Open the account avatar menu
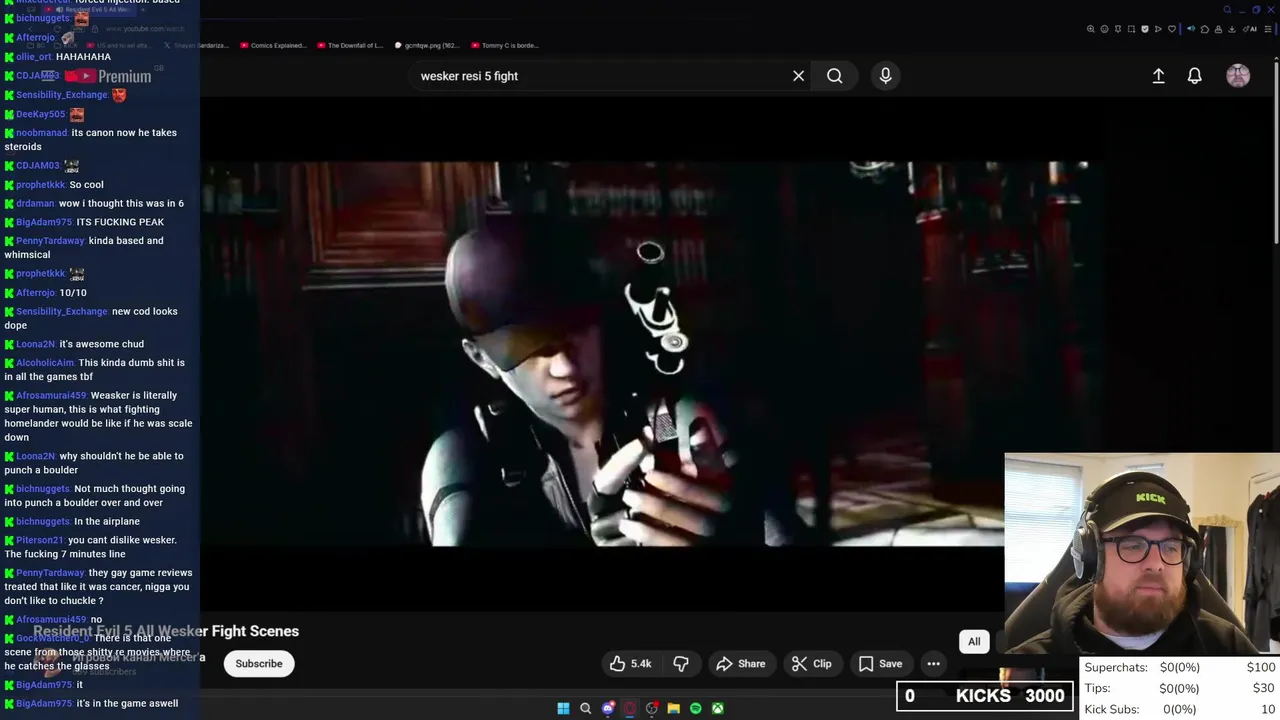Screen dimensions: 1280x720 pyautogui.click(x=1238, y=76)
